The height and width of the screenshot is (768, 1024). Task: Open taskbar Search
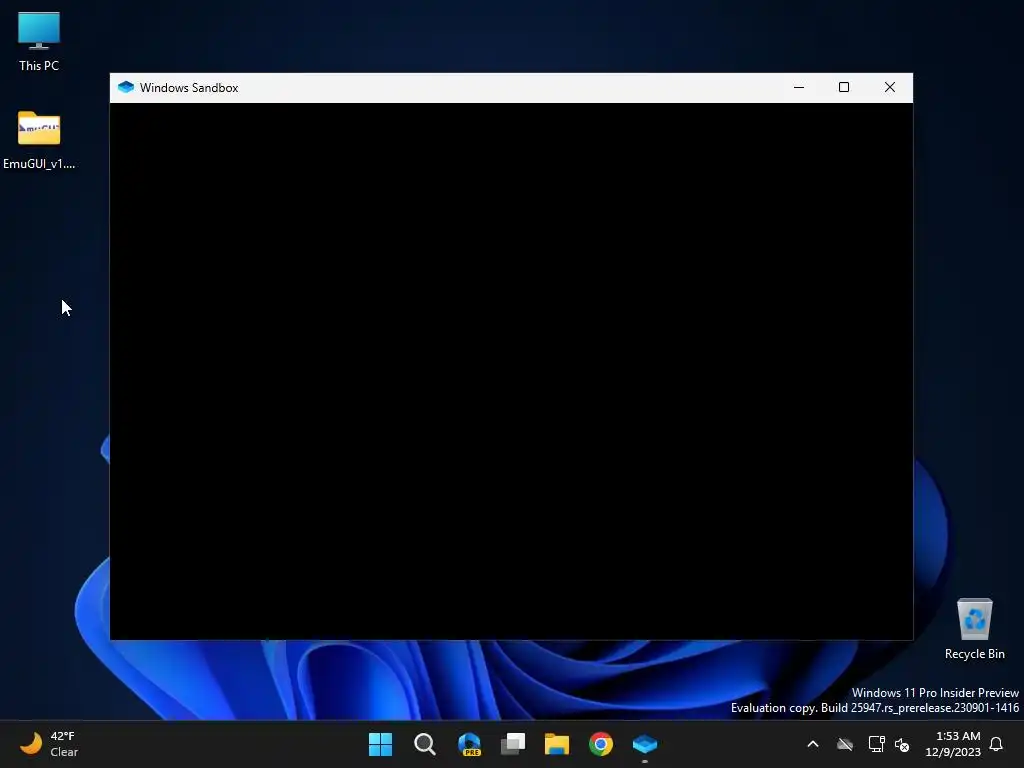click(x=424, y=744)
